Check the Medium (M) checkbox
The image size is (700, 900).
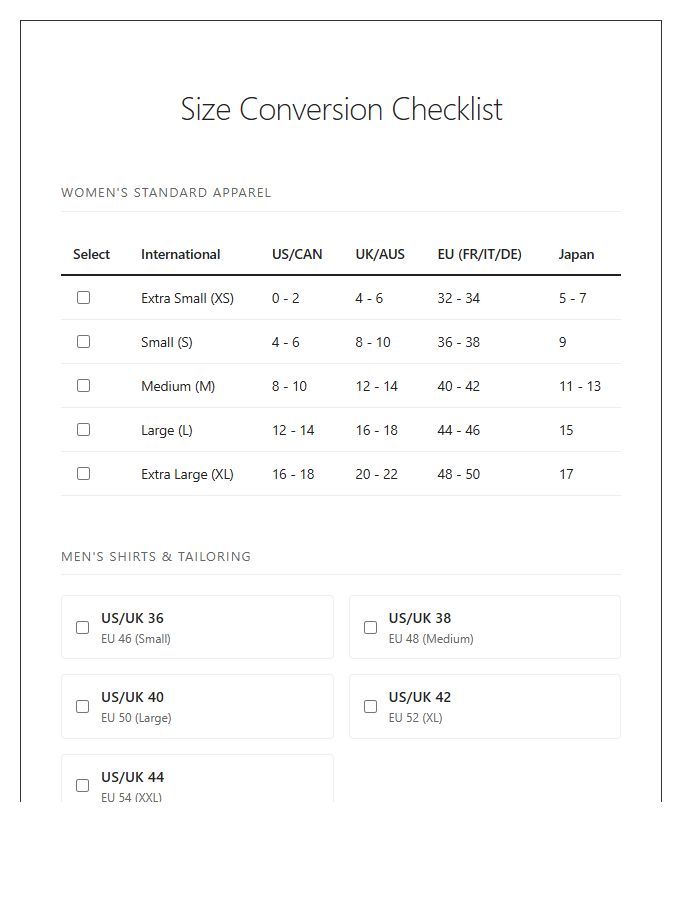84,385
